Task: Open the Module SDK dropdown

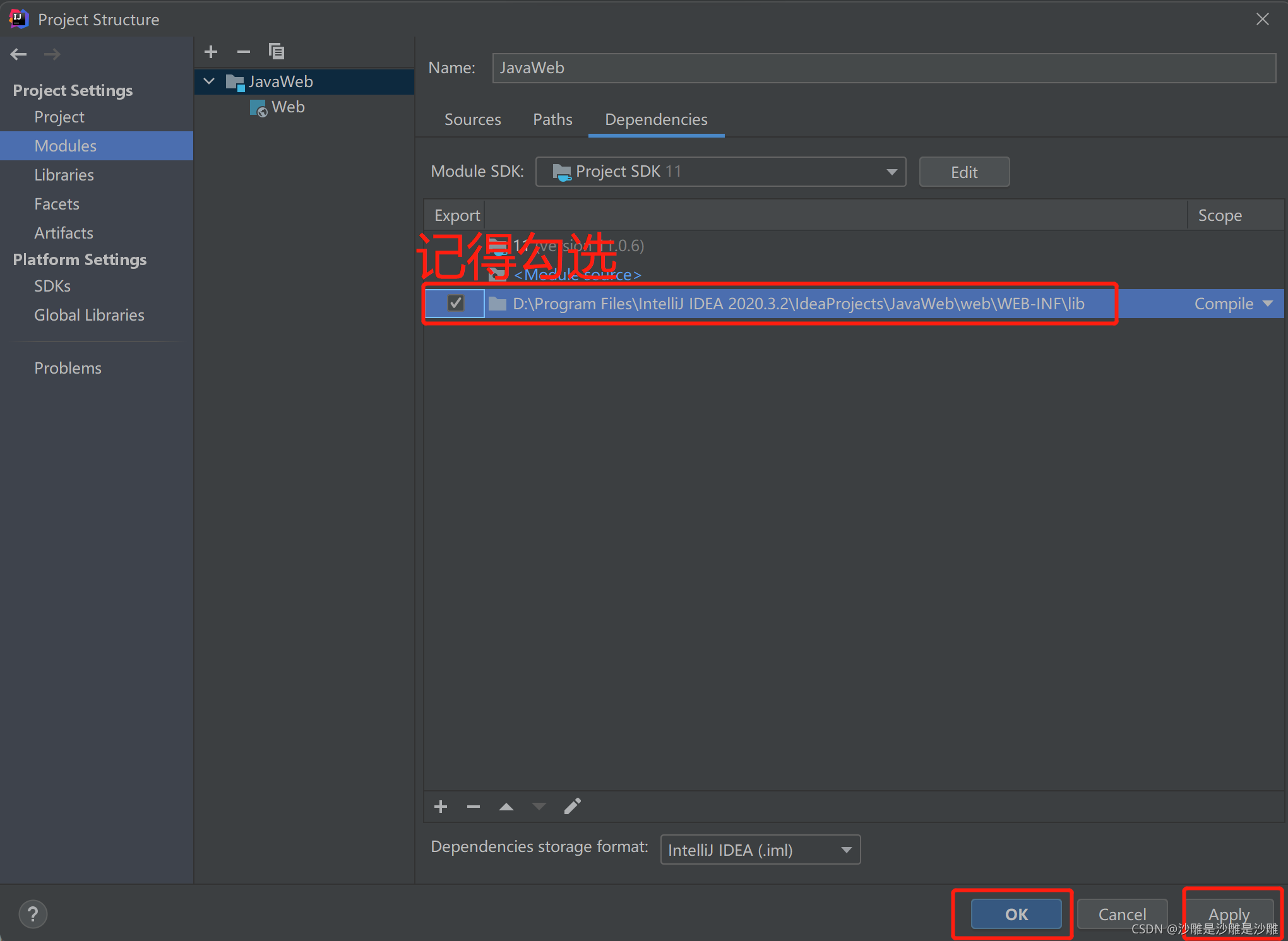Action: pos(720,172)
